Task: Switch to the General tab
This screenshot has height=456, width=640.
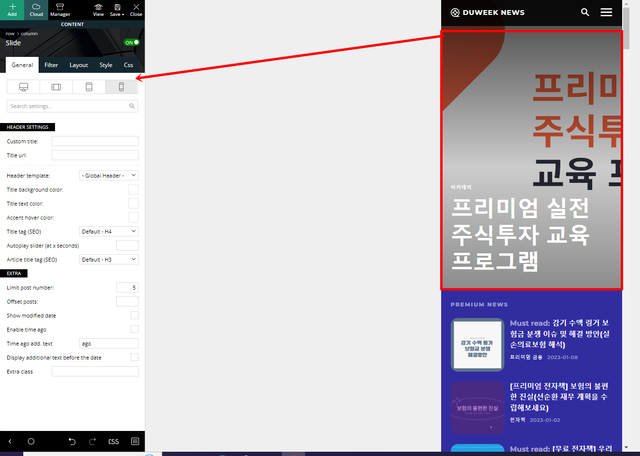Action: [x=22, y=65]
